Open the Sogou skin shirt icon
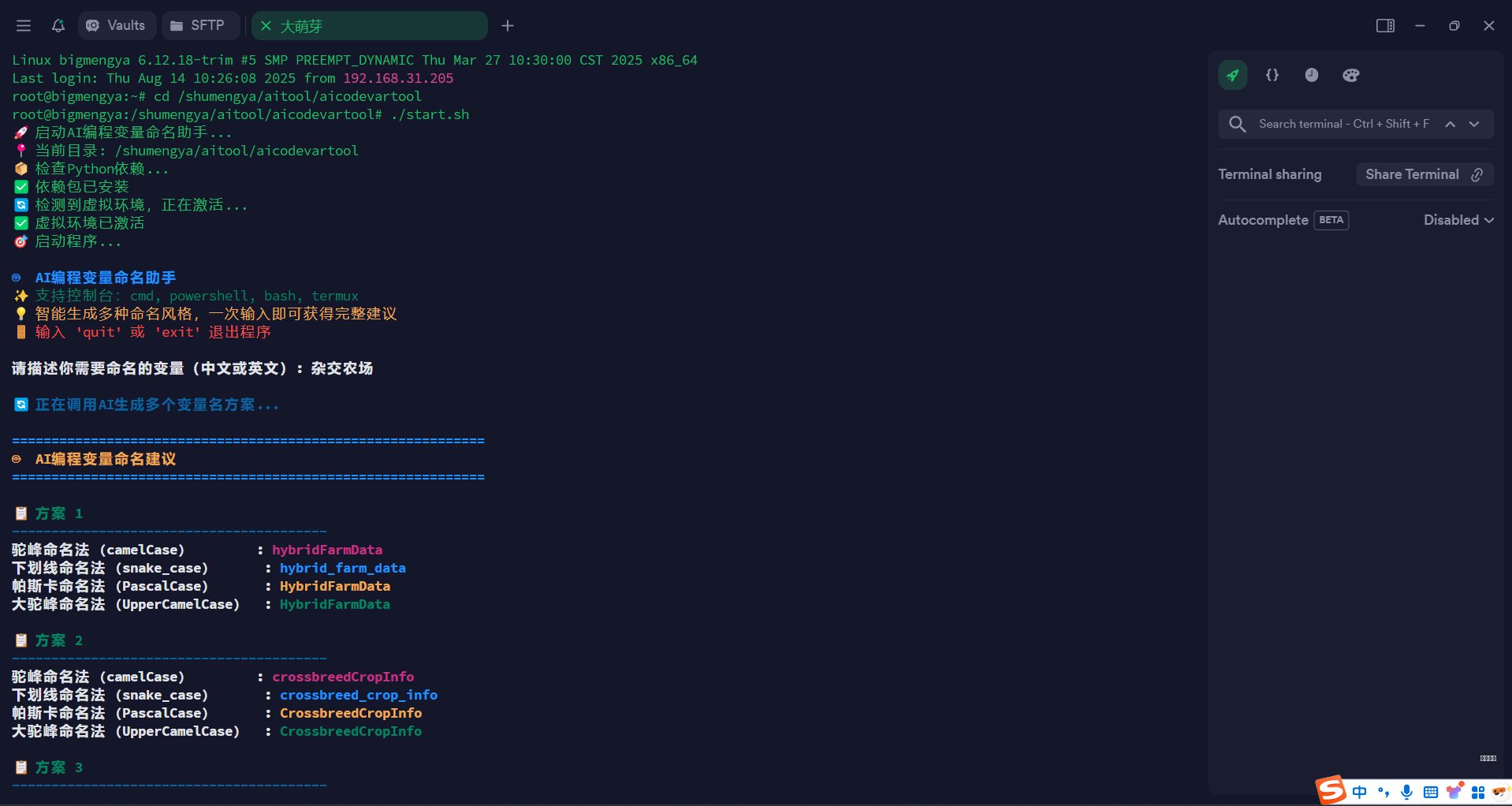This screenshot has height=806, width=1512. pyautogui.click(x=1454, y=792)
